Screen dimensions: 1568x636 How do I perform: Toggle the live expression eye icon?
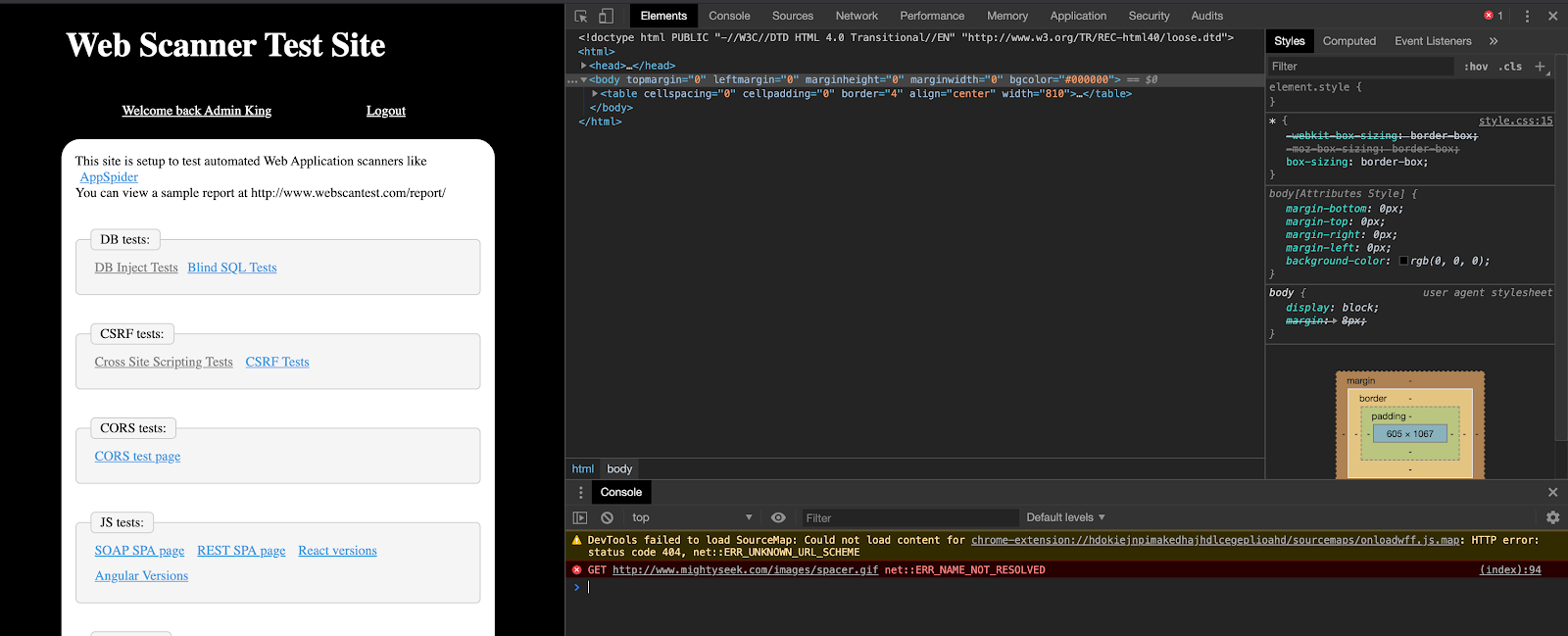778,517
